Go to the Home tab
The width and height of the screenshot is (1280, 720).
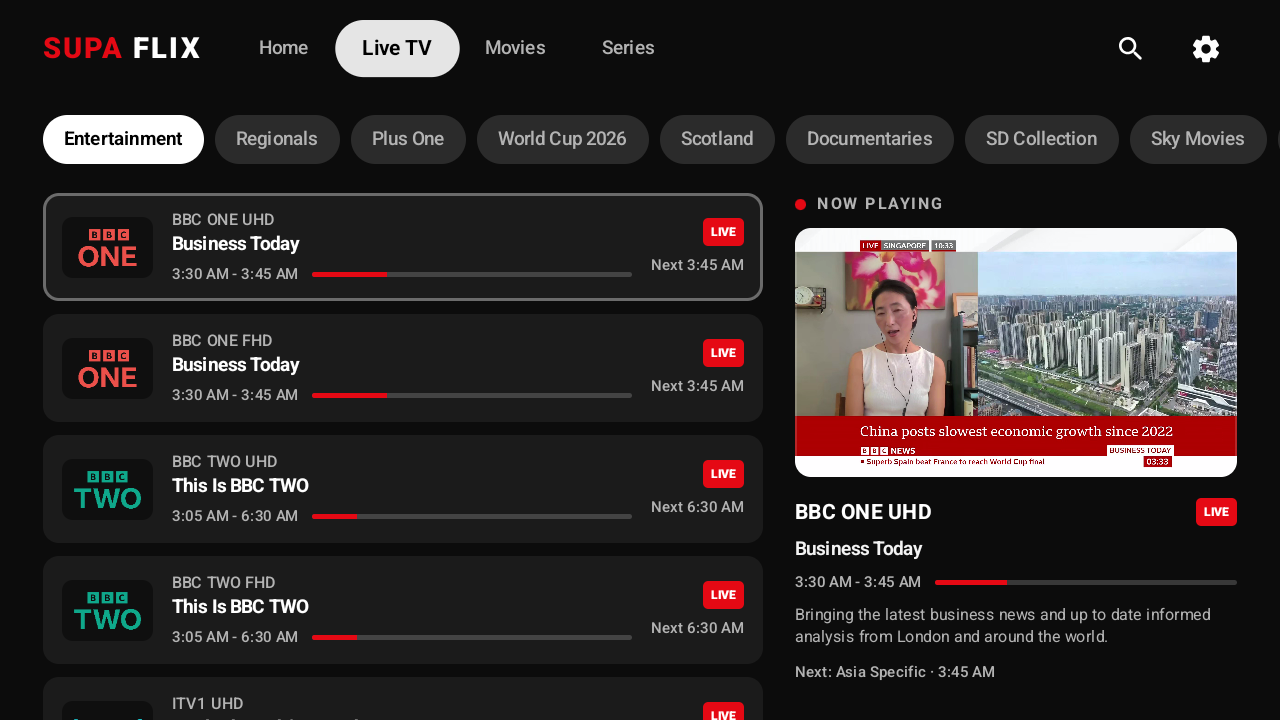pyautogui.click(x=283, y=48)
